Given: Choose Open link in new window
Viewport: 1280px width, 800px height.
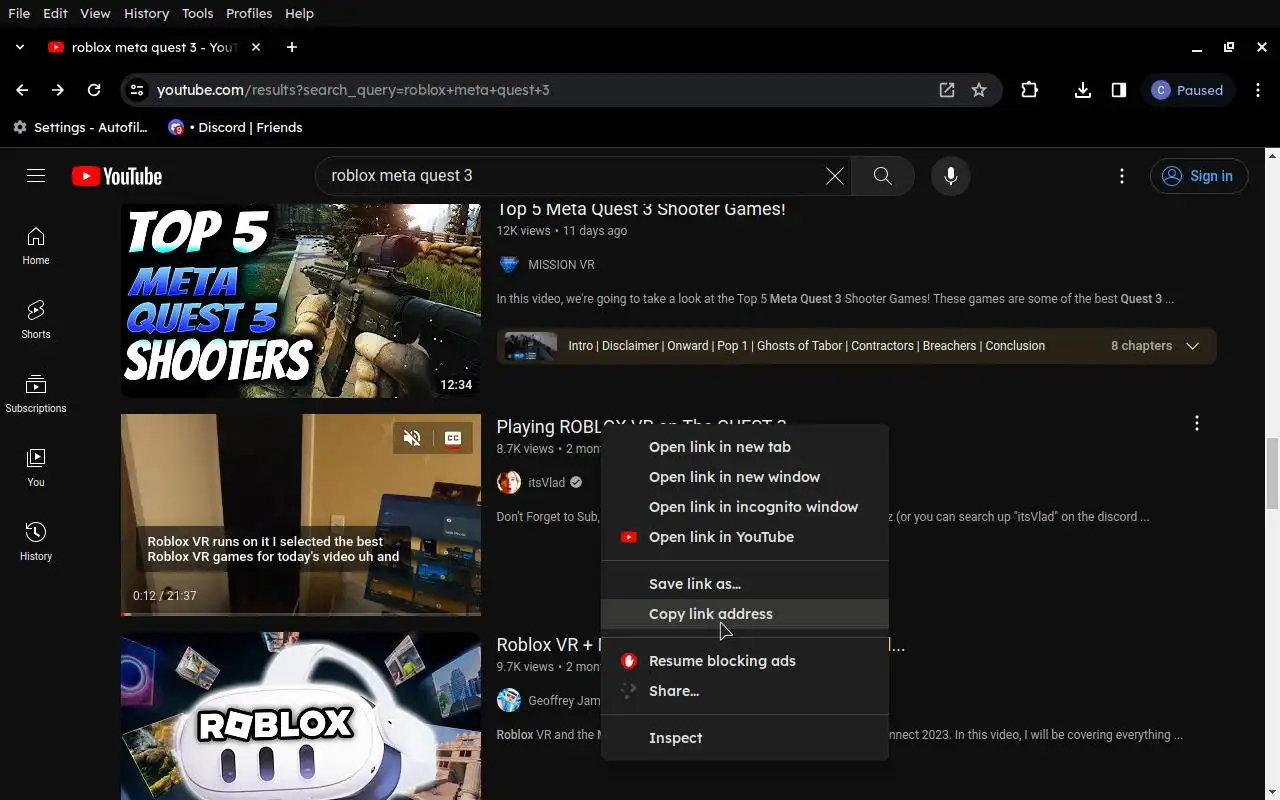Looking at the screenshot, I should tap(745, 477).
